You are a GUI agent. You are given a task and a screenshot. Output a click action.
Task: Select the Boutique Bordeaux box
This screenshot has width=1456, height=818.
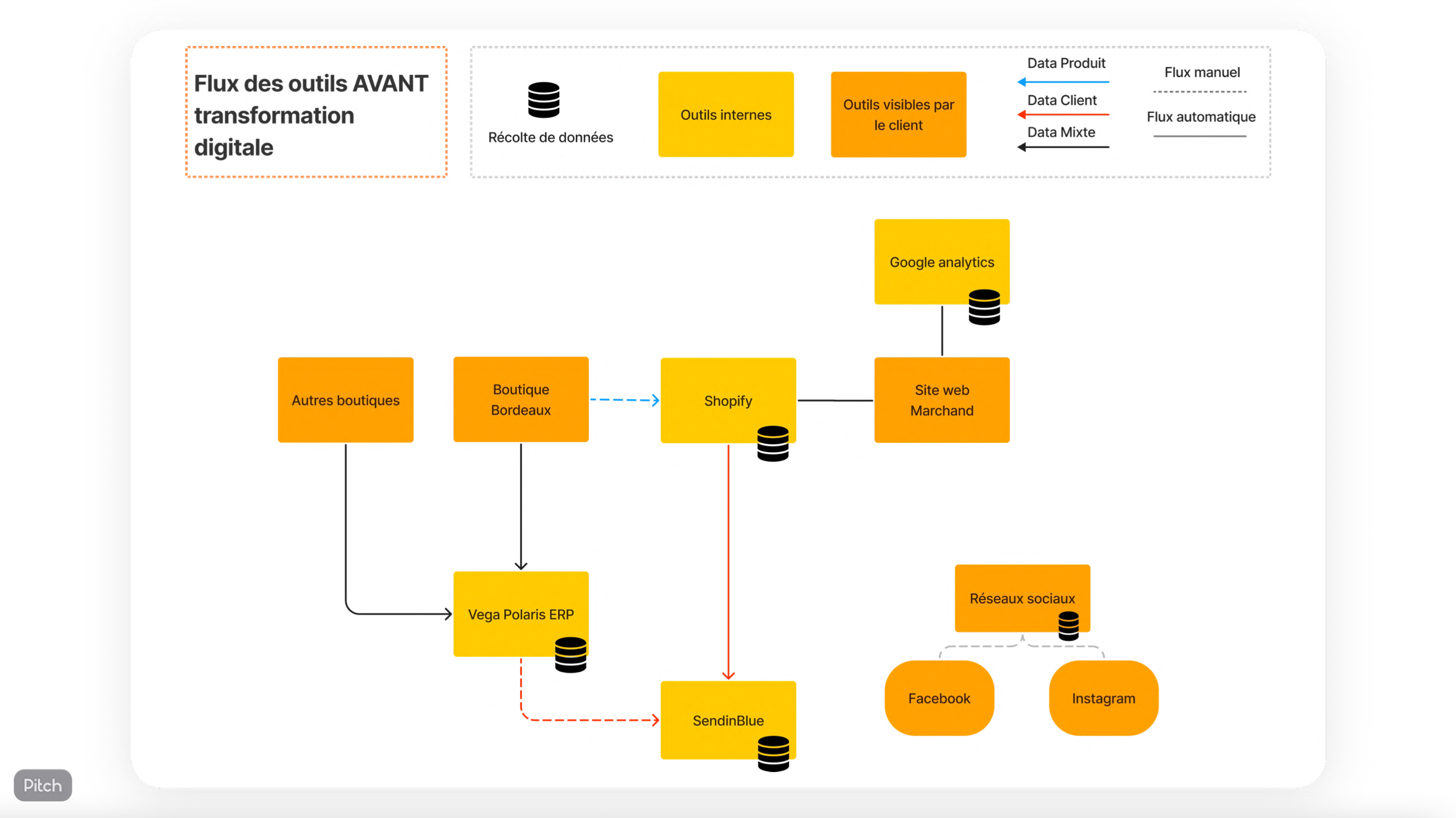click(521, 399)
